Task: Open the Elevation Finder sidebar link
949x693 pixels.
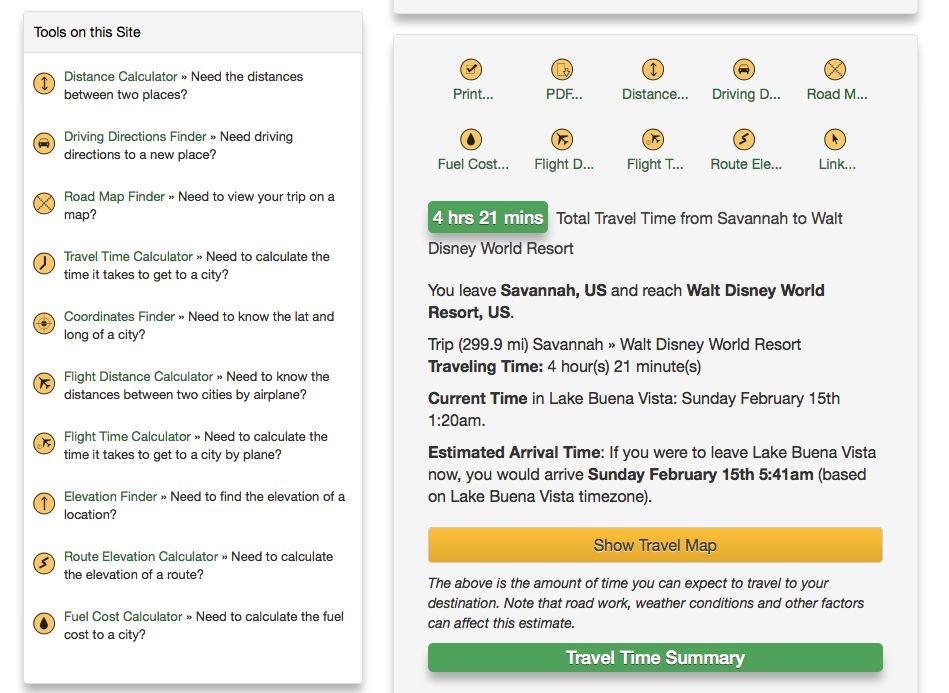Action: [110, 497]
